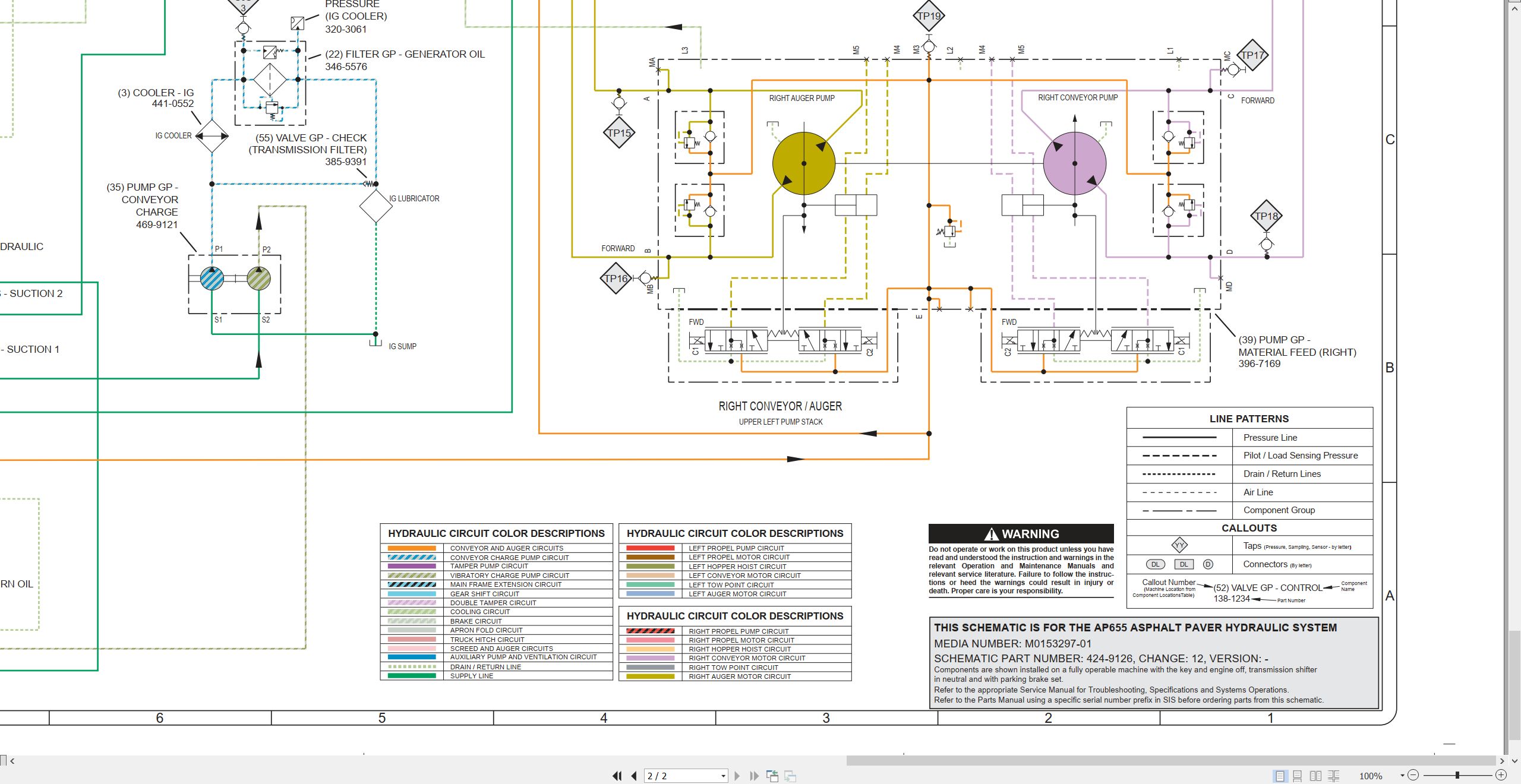Screen dimensions: 1521x784
Task: Go to the first page
Action: (x=617, y=776)
